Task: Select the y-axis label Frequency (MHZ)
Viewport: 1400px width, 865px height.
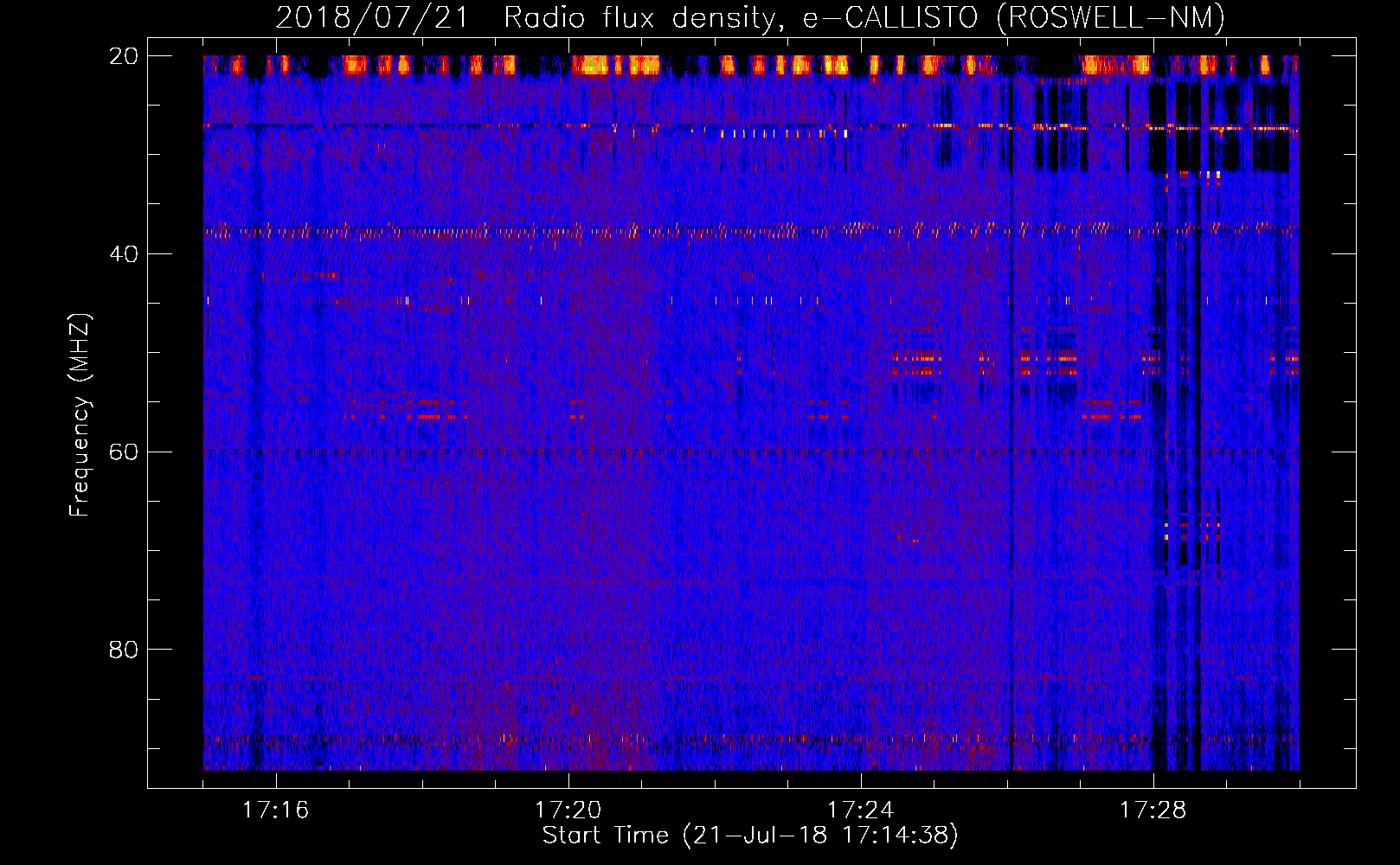Action: [x=80, y=415]
